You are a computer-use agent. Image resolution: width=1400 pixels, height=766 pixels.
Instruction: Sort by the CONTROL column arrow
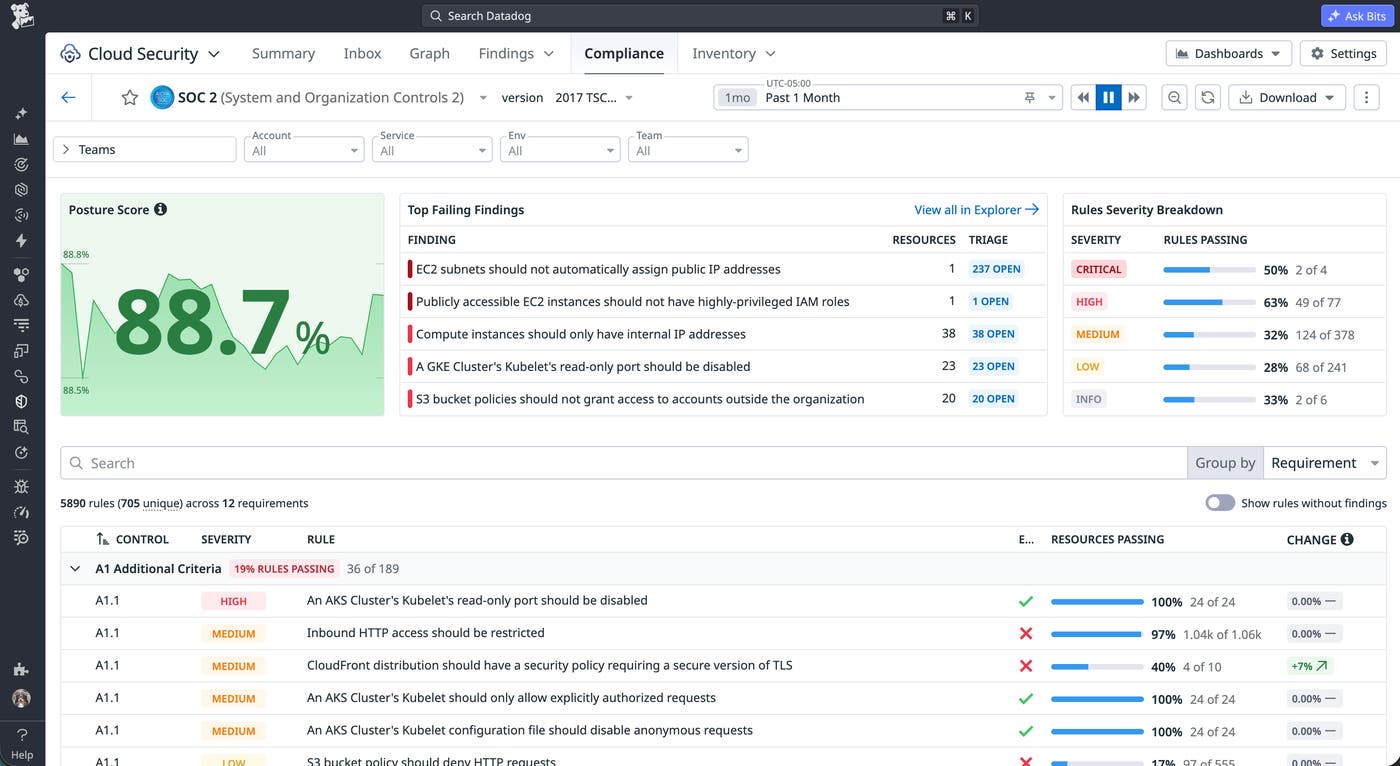coord(102,539)
